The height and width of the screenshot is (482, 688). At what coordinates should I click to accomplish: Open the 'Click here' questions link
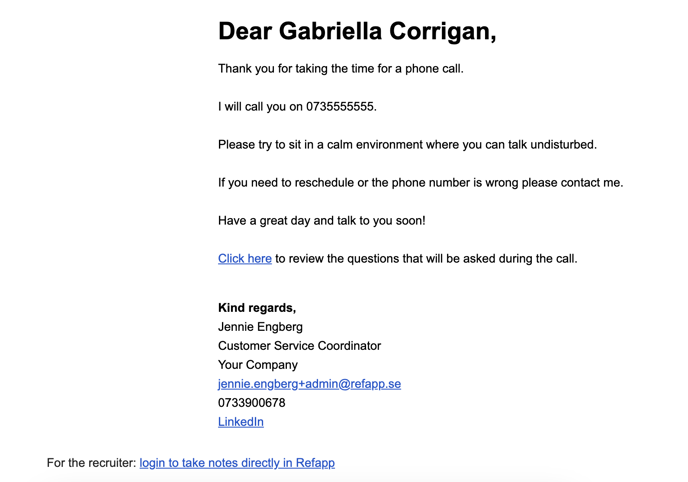(245, 258)
